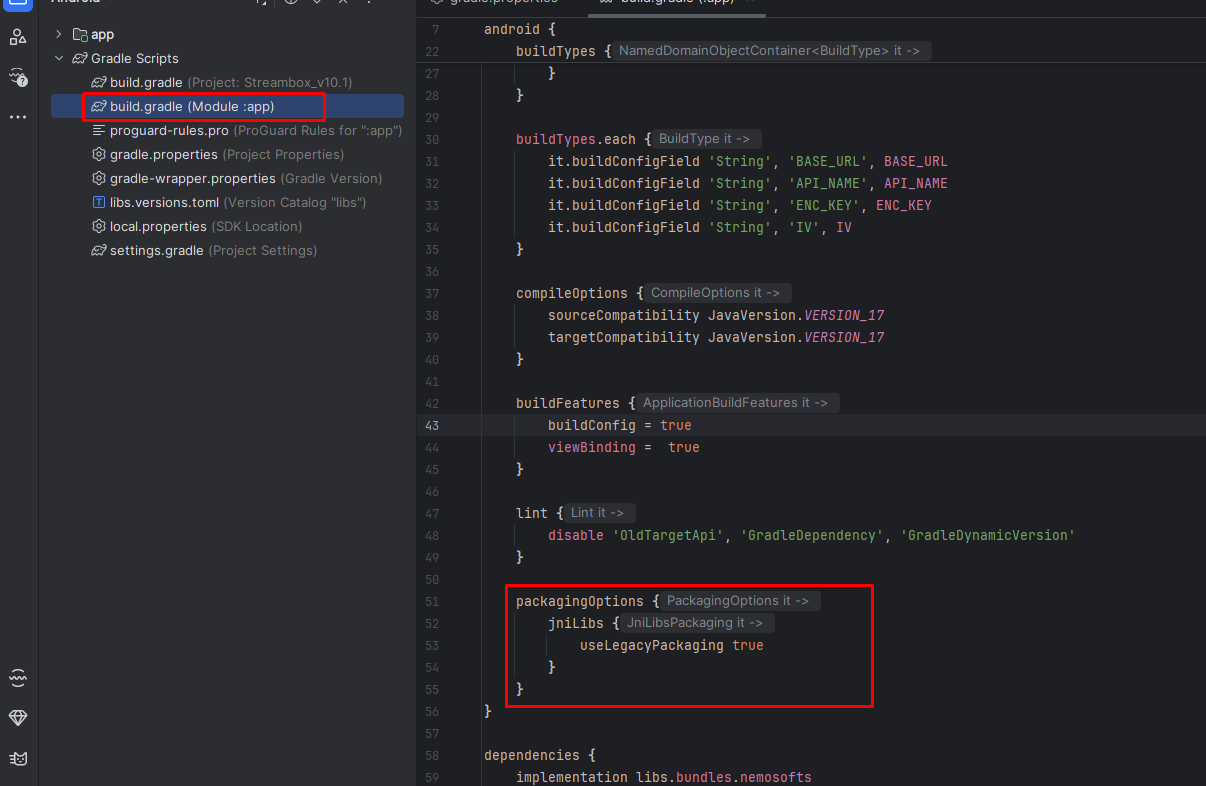Click 'GradleDynamicVersion' string
Screen dimensions: 1206x786
[x=988, y=535]
